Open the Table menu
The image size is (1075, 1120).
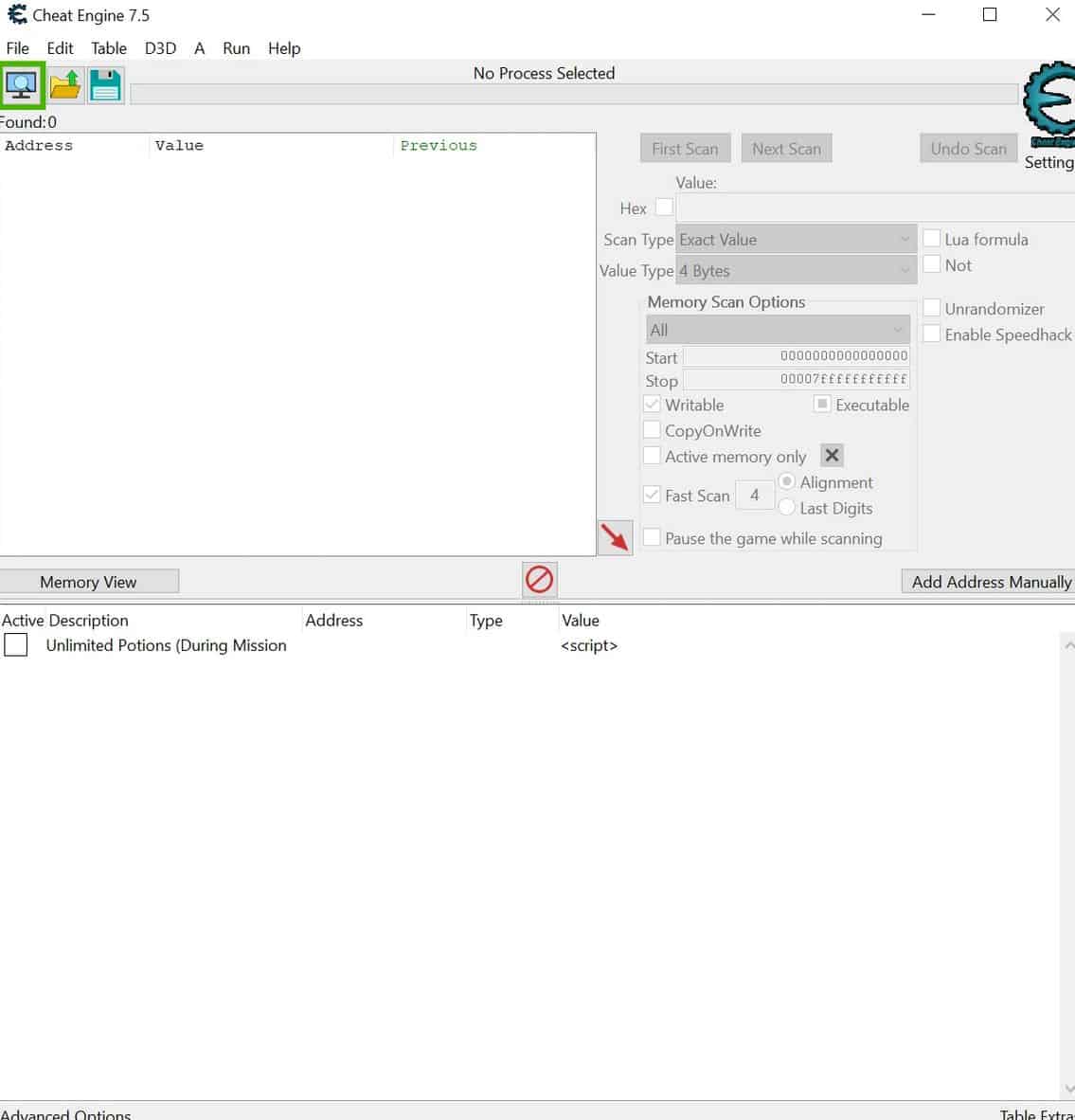point(108,48)
